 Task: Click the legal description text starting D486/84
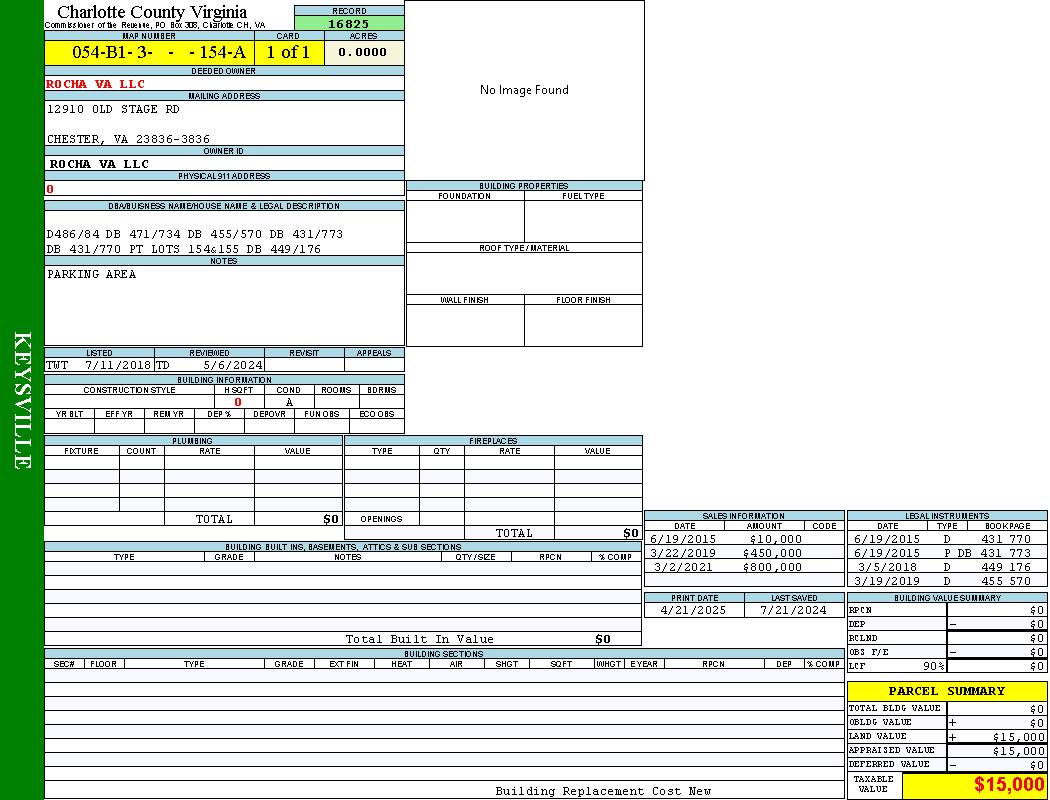[x=195, y=234]
